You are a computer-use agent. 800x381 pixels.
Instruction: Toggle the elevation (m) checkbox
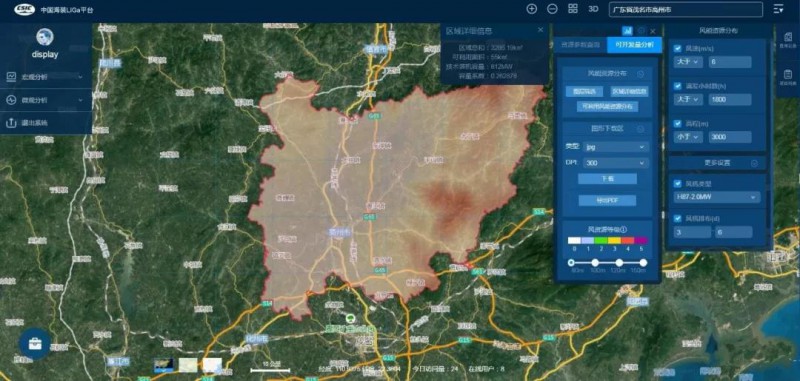[x=678, y=123]
